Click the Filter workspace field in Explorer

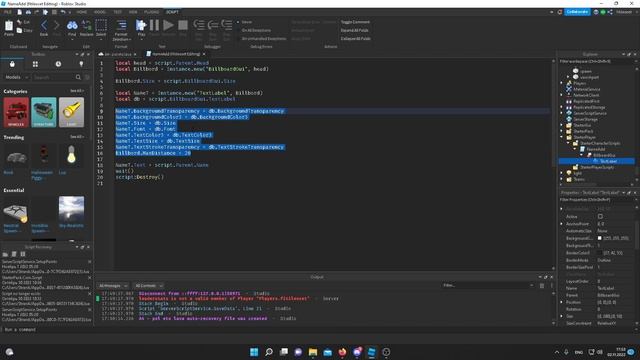(595, 61)
